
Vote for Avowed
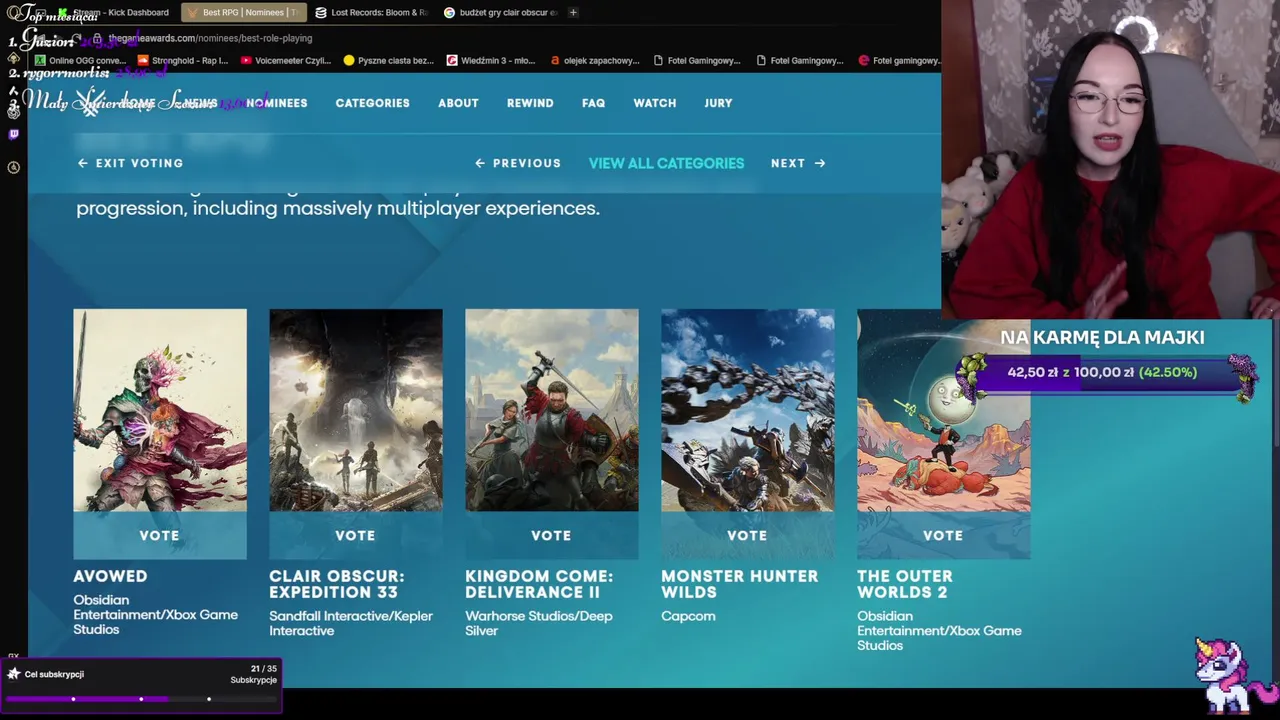(159, 536)
